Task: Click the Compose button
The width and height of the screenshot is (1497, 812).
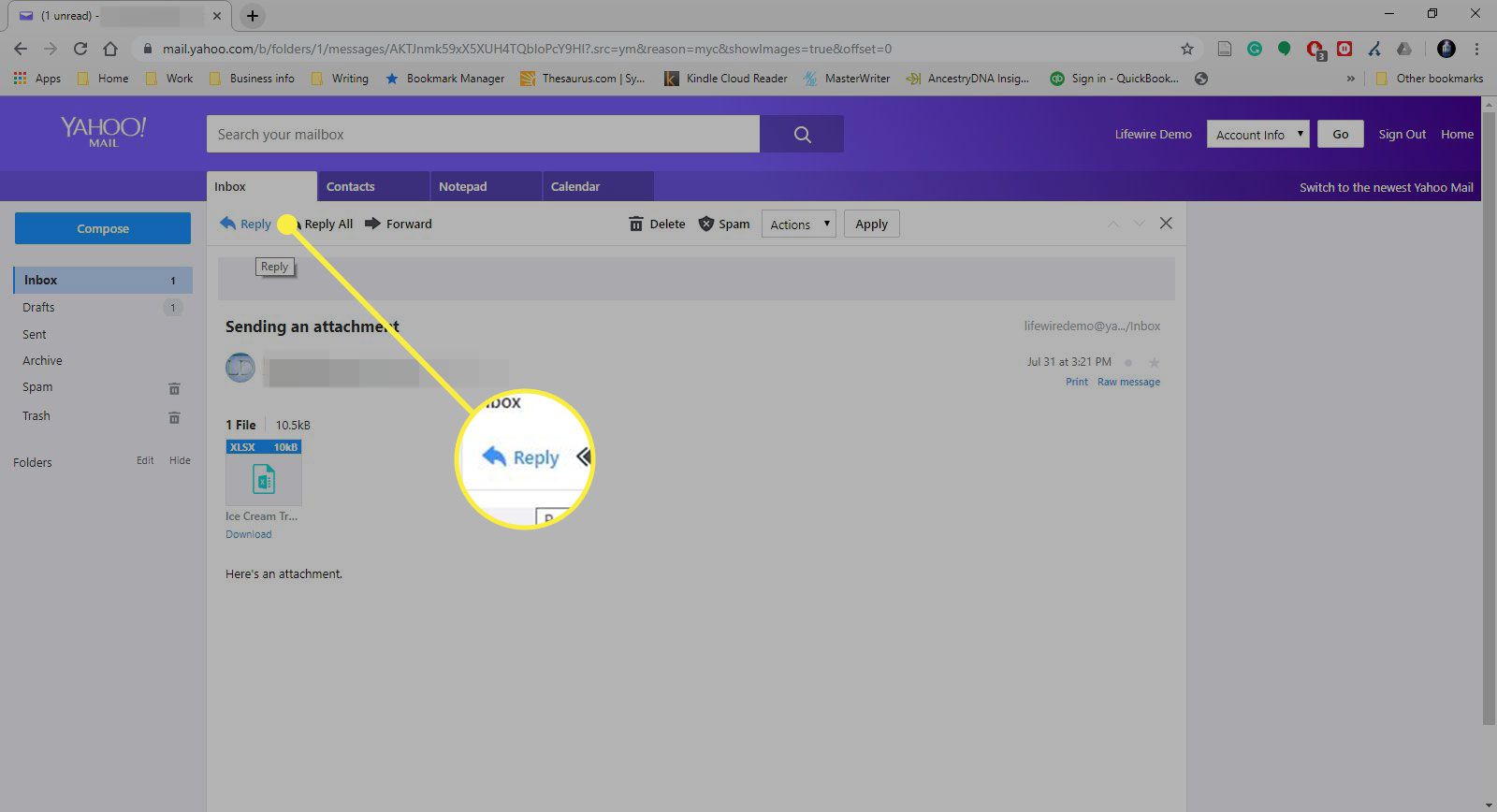Action: pos(103,228)
